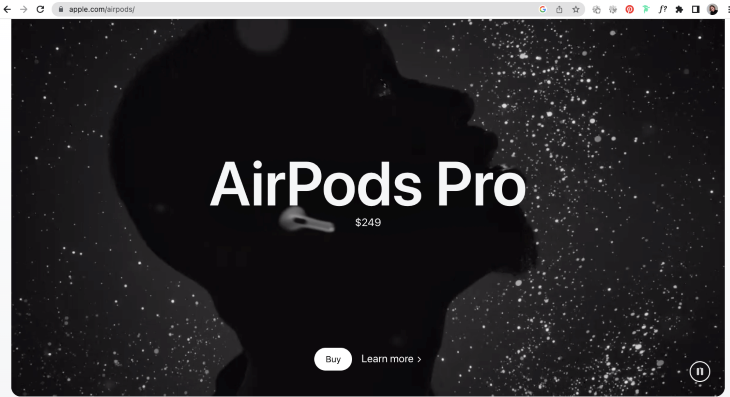Open the gray gear-shaped extension icon
The width and height of the screenshot is (730, 397).
pyautogui.click(x=613, y=9)
